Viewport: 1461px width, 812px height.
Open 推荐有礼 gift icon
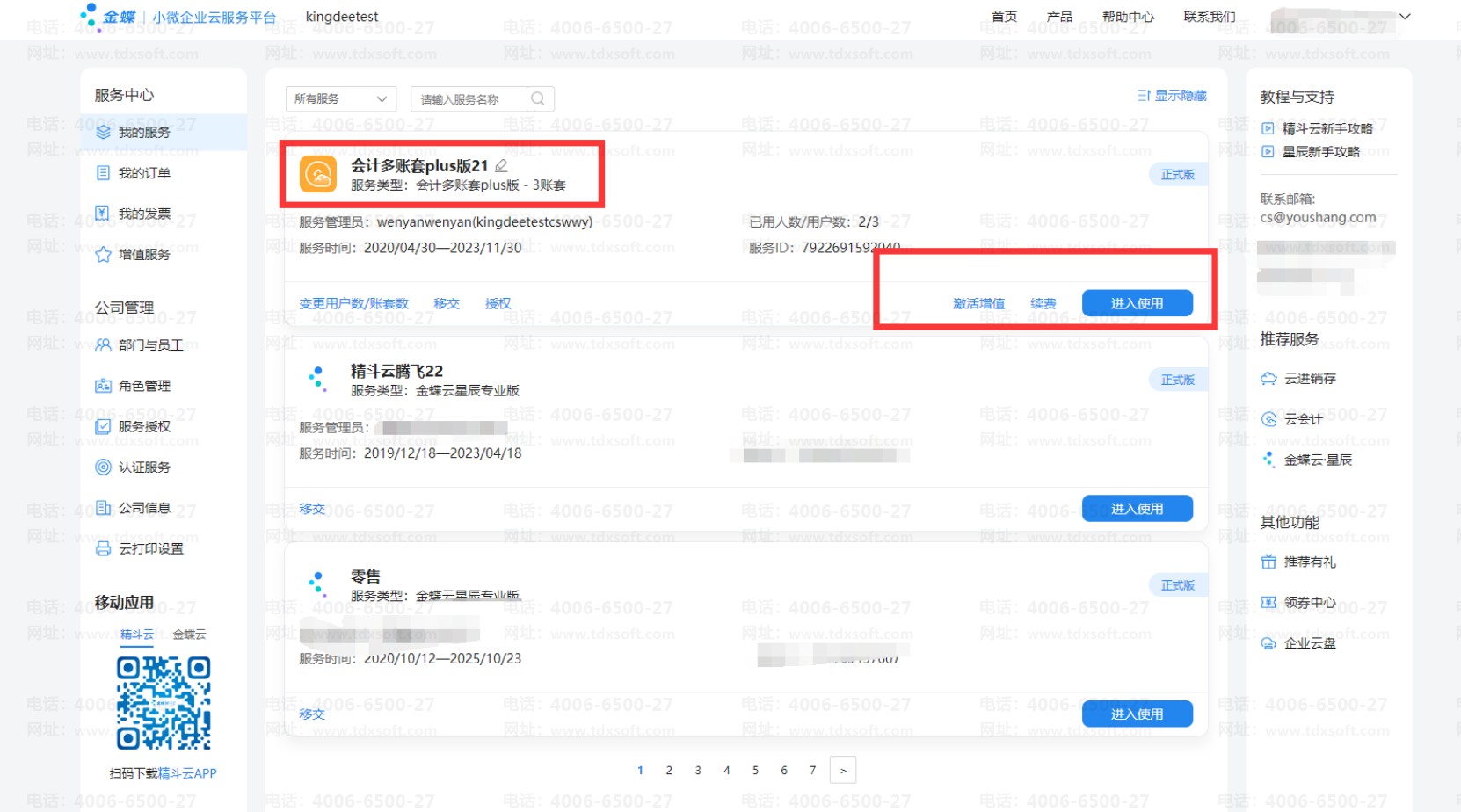[1268, 562]
